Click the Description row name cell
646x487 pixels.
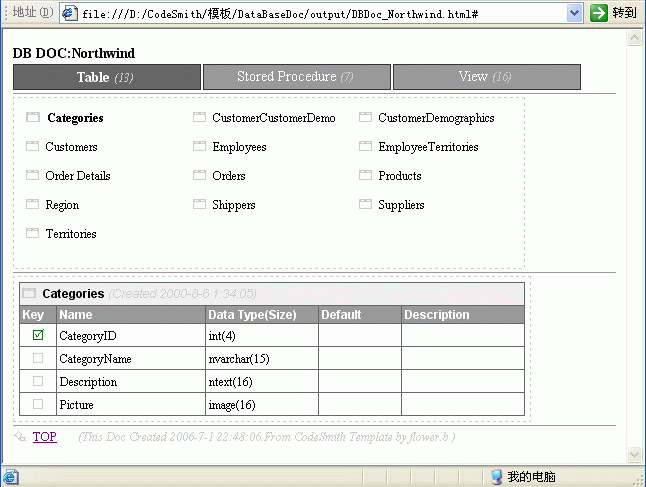pos(131,382)
